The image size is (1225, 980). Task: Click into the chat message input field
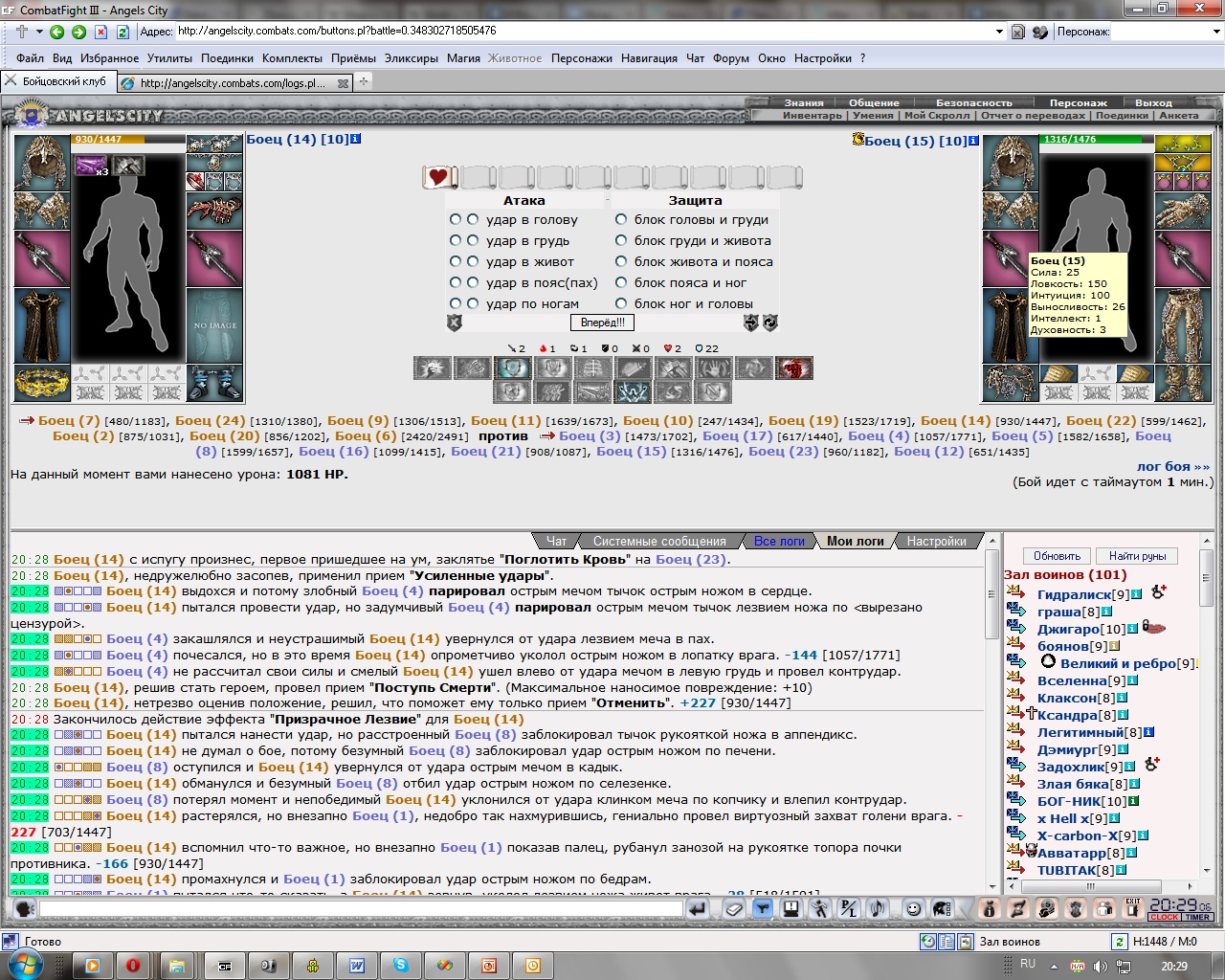click(x=360, y=909)
